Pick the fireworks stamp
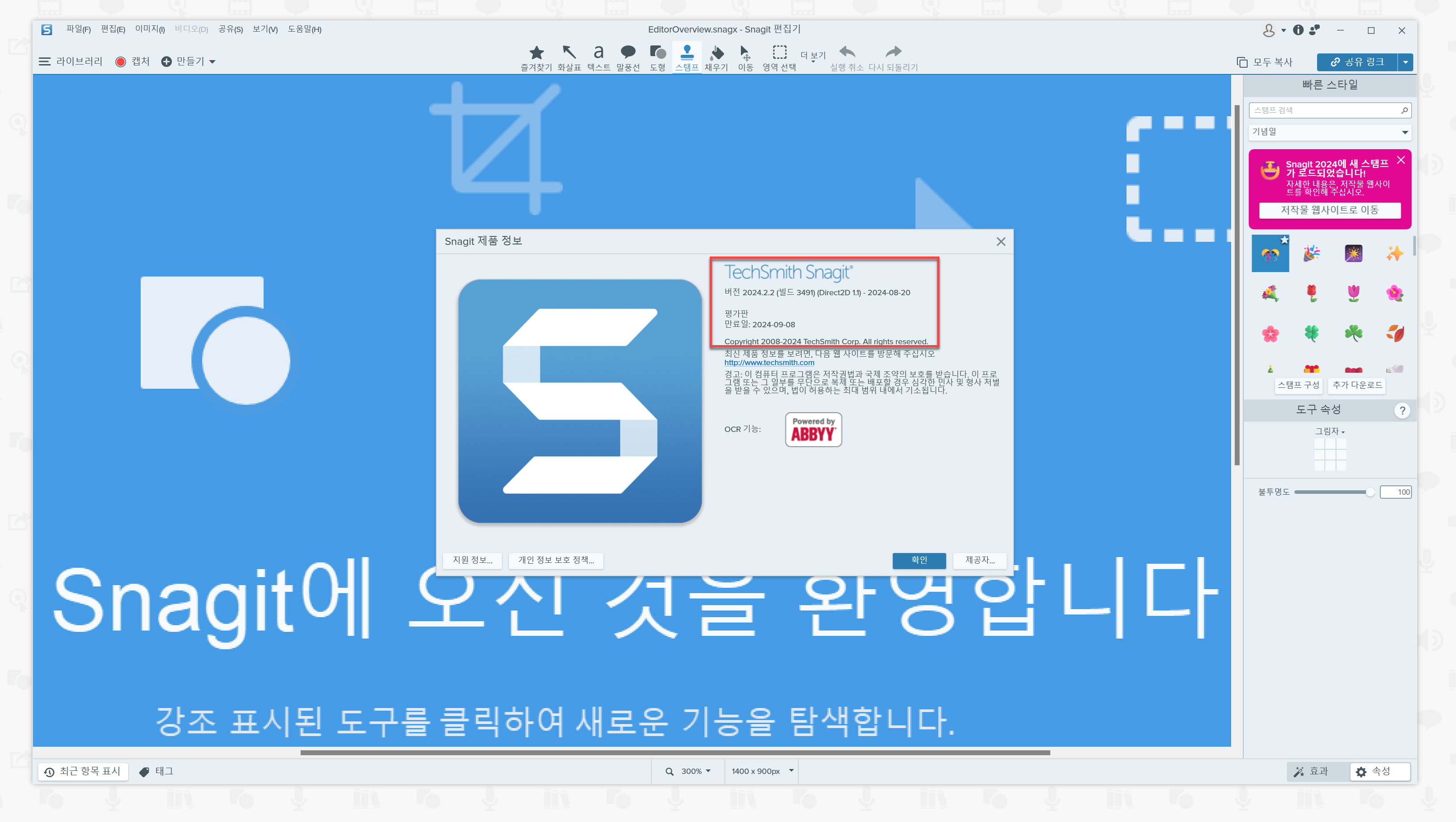Viewport: 1456px width, 822px height. pyautogui.click(x=1353, y=253)
